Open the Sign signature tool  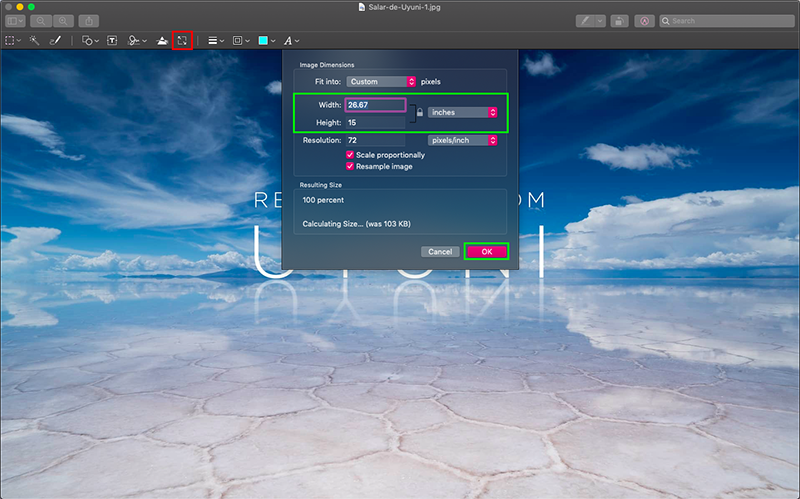(134, 40)
